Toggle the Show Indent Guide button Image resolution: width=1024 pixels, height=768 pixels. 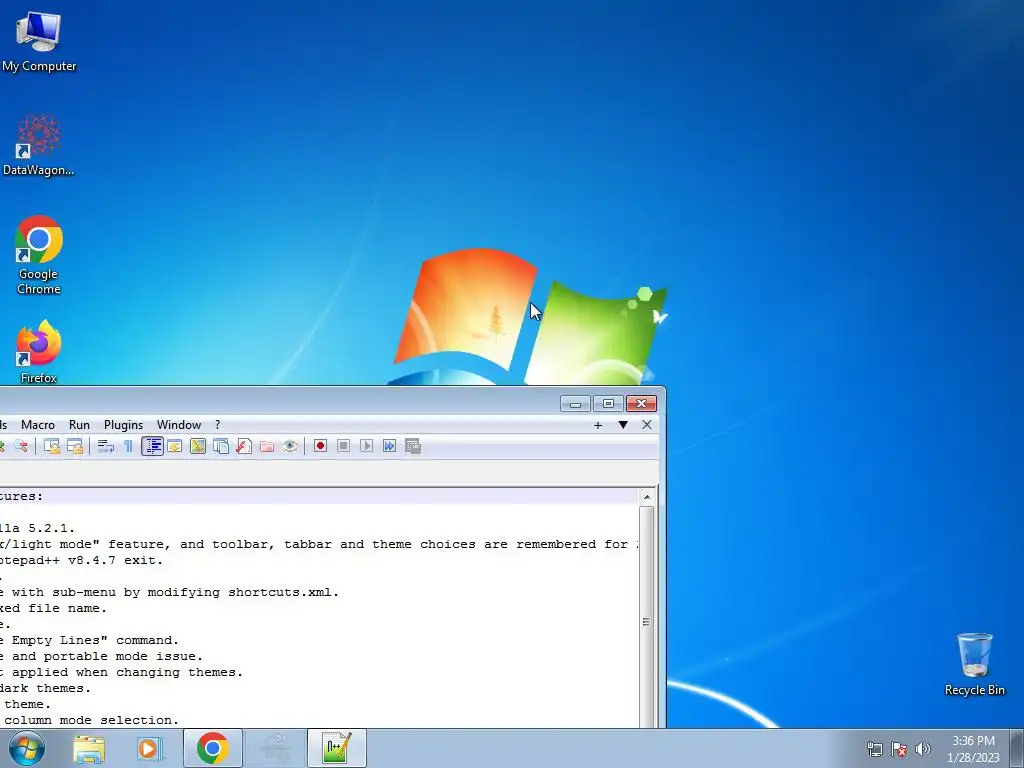click(x=152, y=446)
